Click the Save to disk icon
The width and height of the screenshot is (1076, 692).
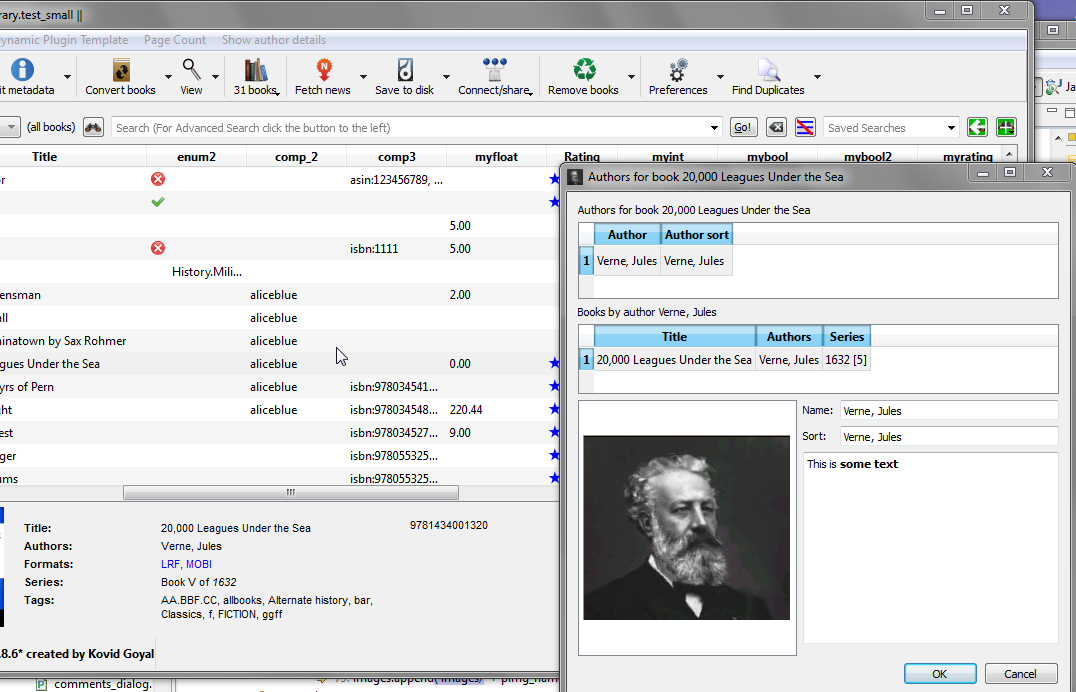click(405, 70)
